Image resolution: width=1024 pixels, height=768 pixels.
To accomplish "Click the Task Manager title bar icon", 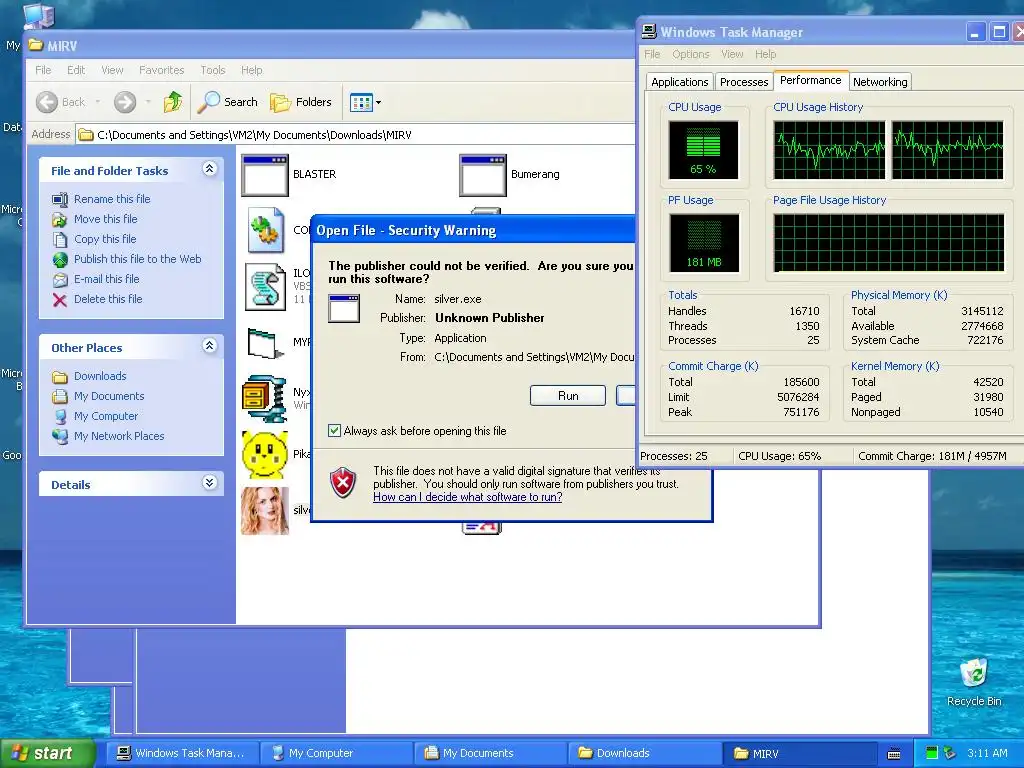I will pos(649,31).
